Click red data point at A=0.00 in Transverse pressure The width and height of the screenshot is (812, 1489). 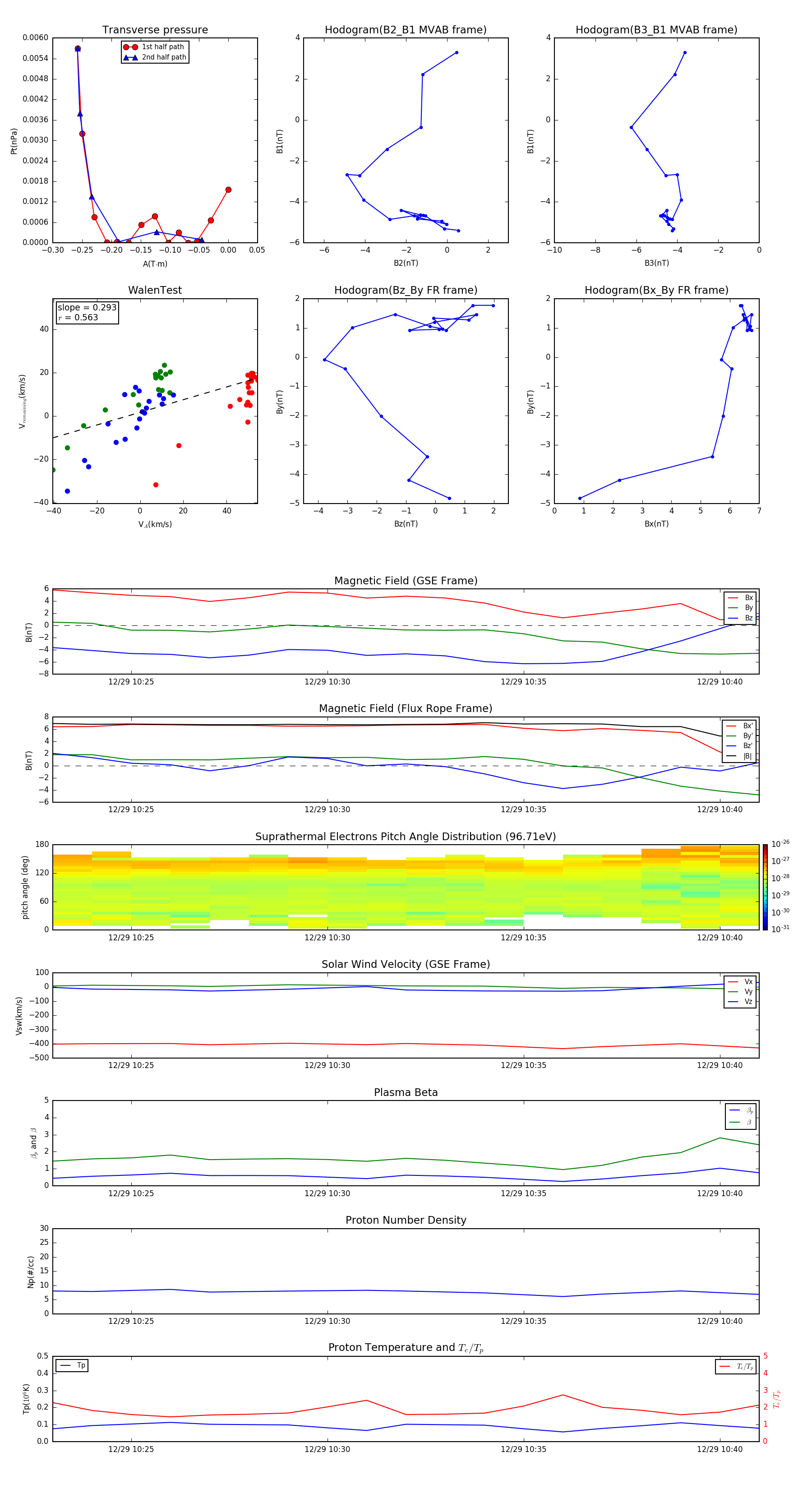click(228, 190)
